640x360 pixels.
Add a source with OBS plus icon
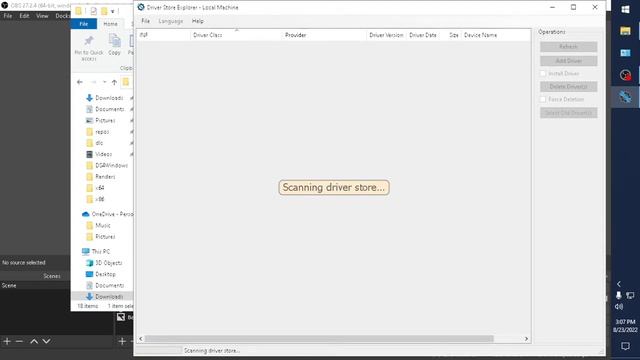[x=122, y=341]
